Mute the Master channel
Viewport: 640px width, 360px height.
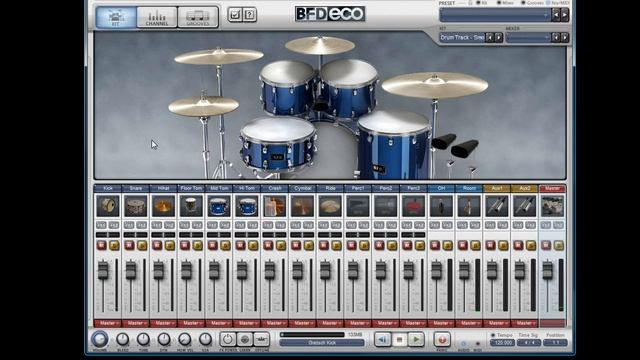point(546,245)
